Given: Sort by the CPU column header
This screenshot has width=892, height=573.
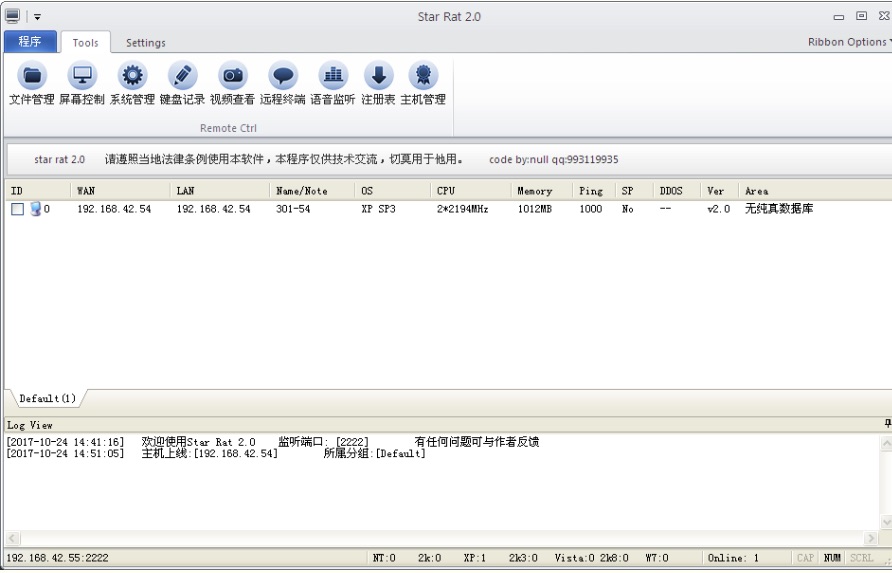Looking at the screenshot, I should point(470,191).
